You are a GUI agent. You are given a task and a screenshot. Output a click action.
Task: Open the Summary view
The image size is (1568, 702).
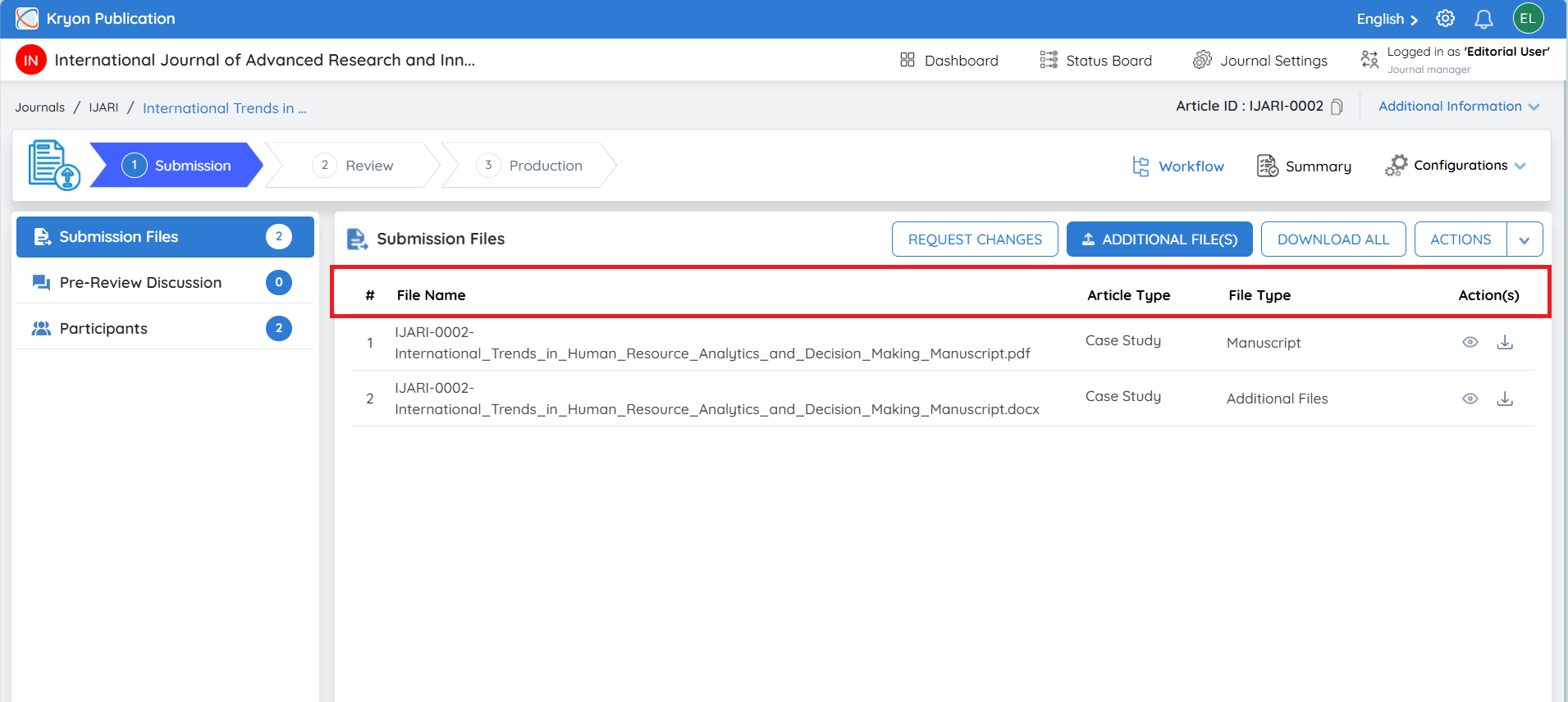click(1304, 166)
